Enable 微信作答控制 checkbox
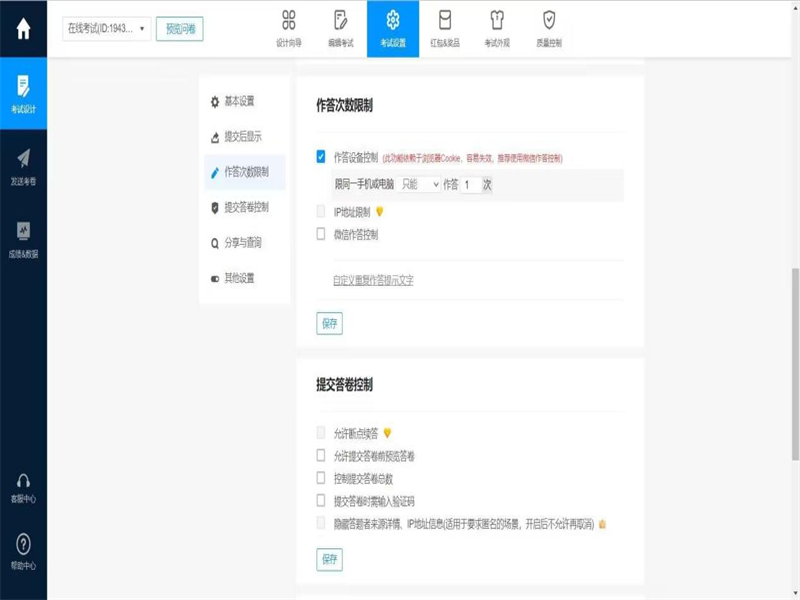 (x=321, y=234)
